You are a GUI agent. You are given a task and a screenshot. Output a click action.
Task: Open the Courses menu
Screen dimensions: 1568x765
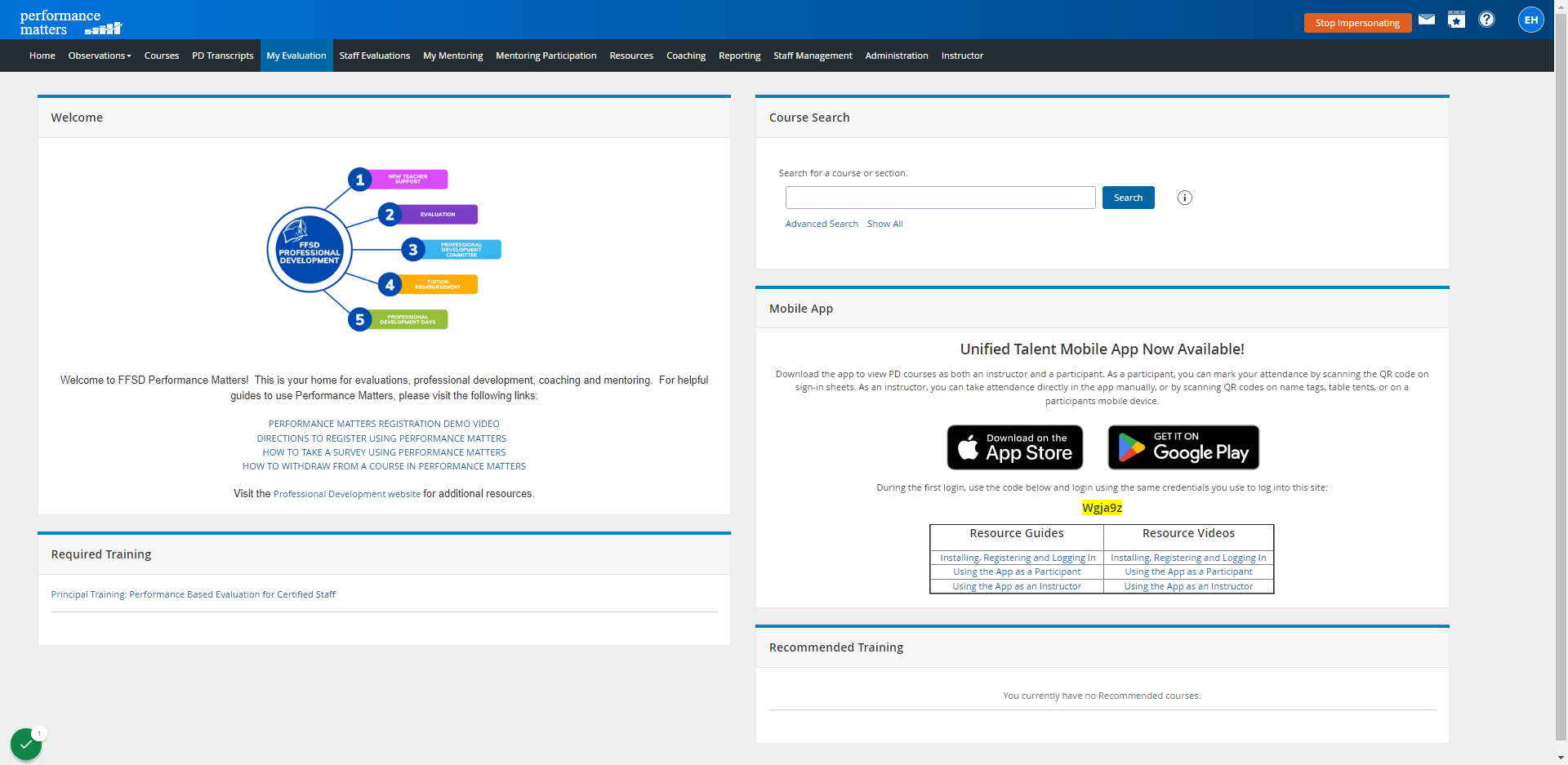tap(162, 56)
